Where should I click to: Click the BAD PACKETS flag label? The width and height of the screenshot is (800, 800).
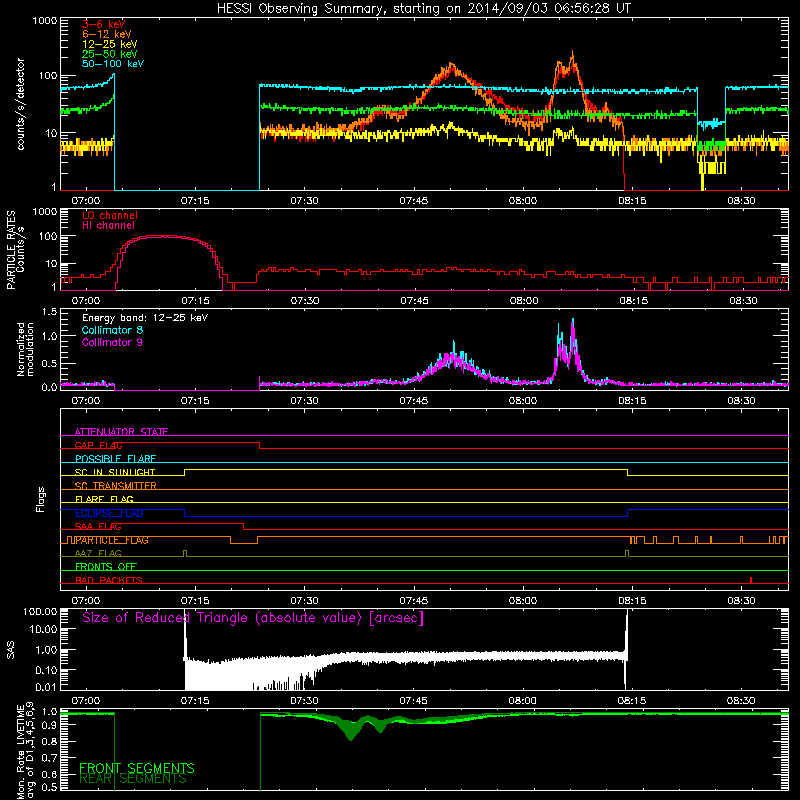pyautogui.click(x=109, y=580)
